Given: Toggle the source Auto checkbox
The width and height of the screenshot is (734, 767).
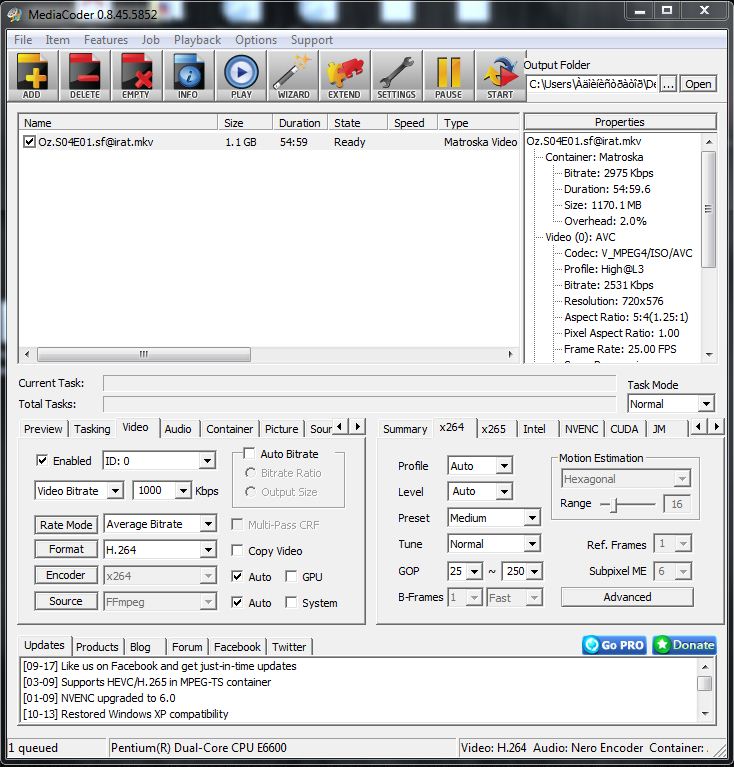Looking at the screenshot, I should (x=237, y=602).
